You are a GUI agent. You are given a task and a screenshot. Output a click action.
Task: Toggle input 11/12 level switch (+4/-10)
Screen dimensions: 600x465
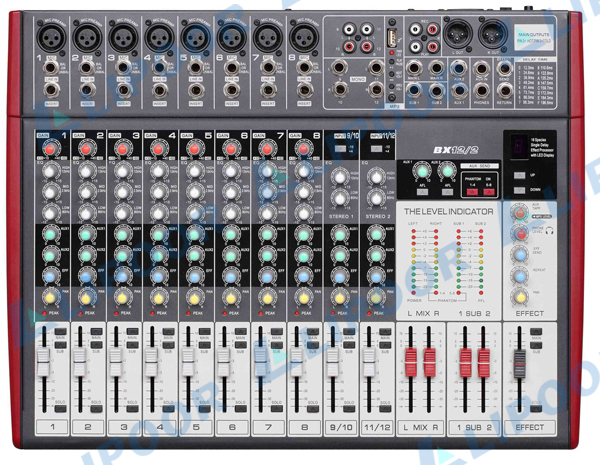376,148
